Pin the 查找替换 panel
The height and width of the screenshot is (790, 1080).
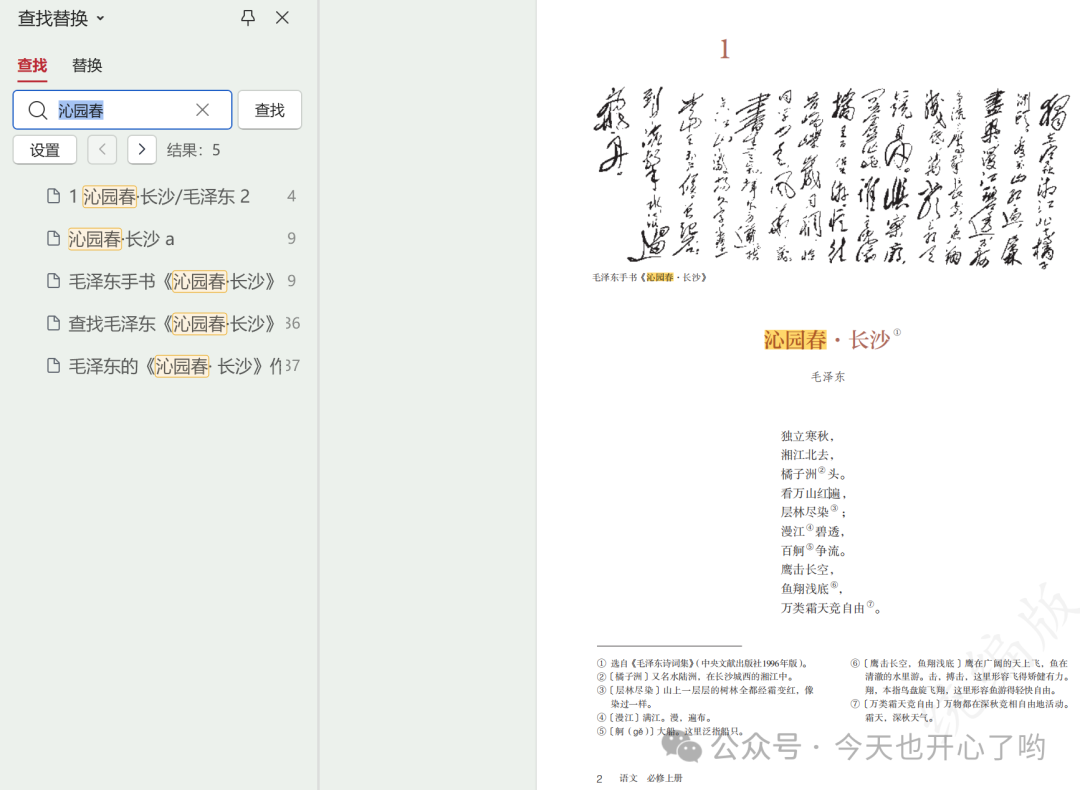(x=248, y=18)
